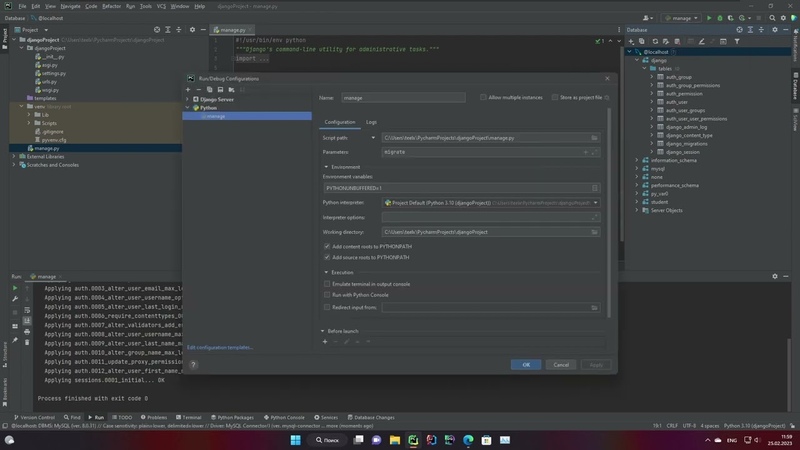The image size is (800, 450).
Task: Switch to the Logs tab
Action: [x=371, y=122]
